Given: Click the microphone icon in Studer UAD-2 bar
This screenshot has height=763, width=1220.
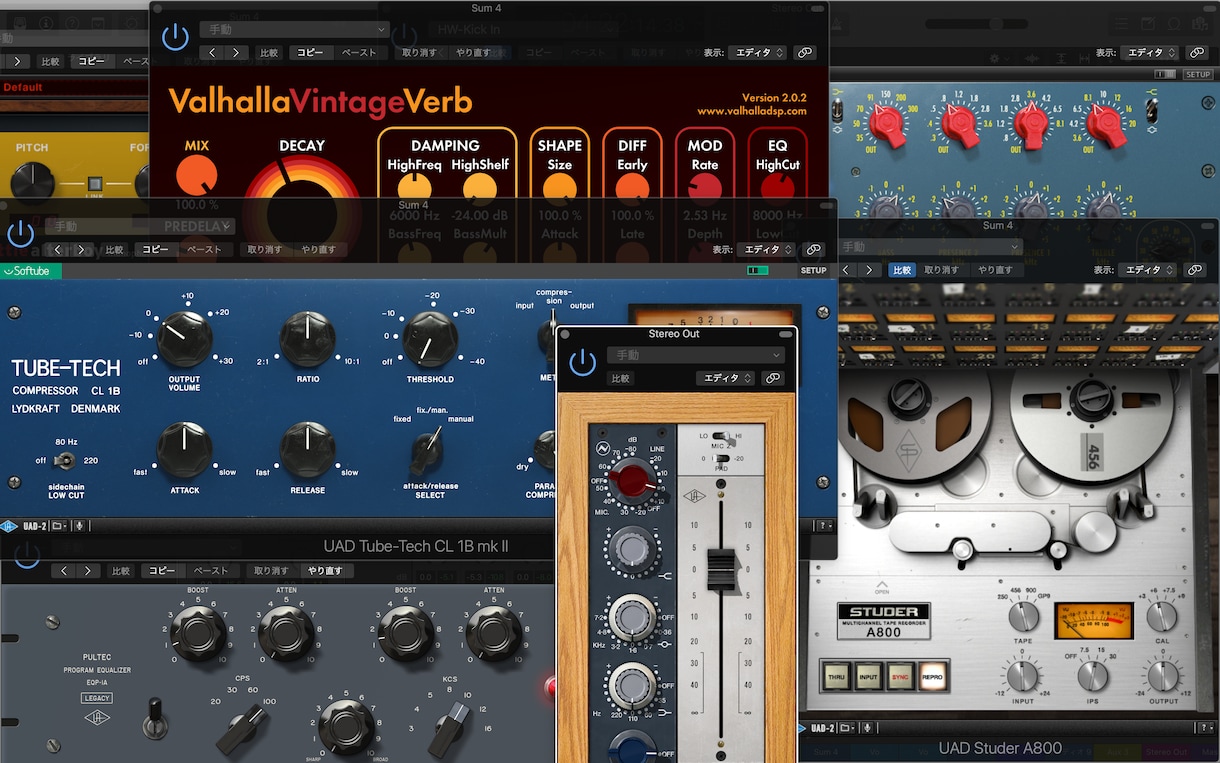Looking at the screenshot, I should tap(867, 728).
